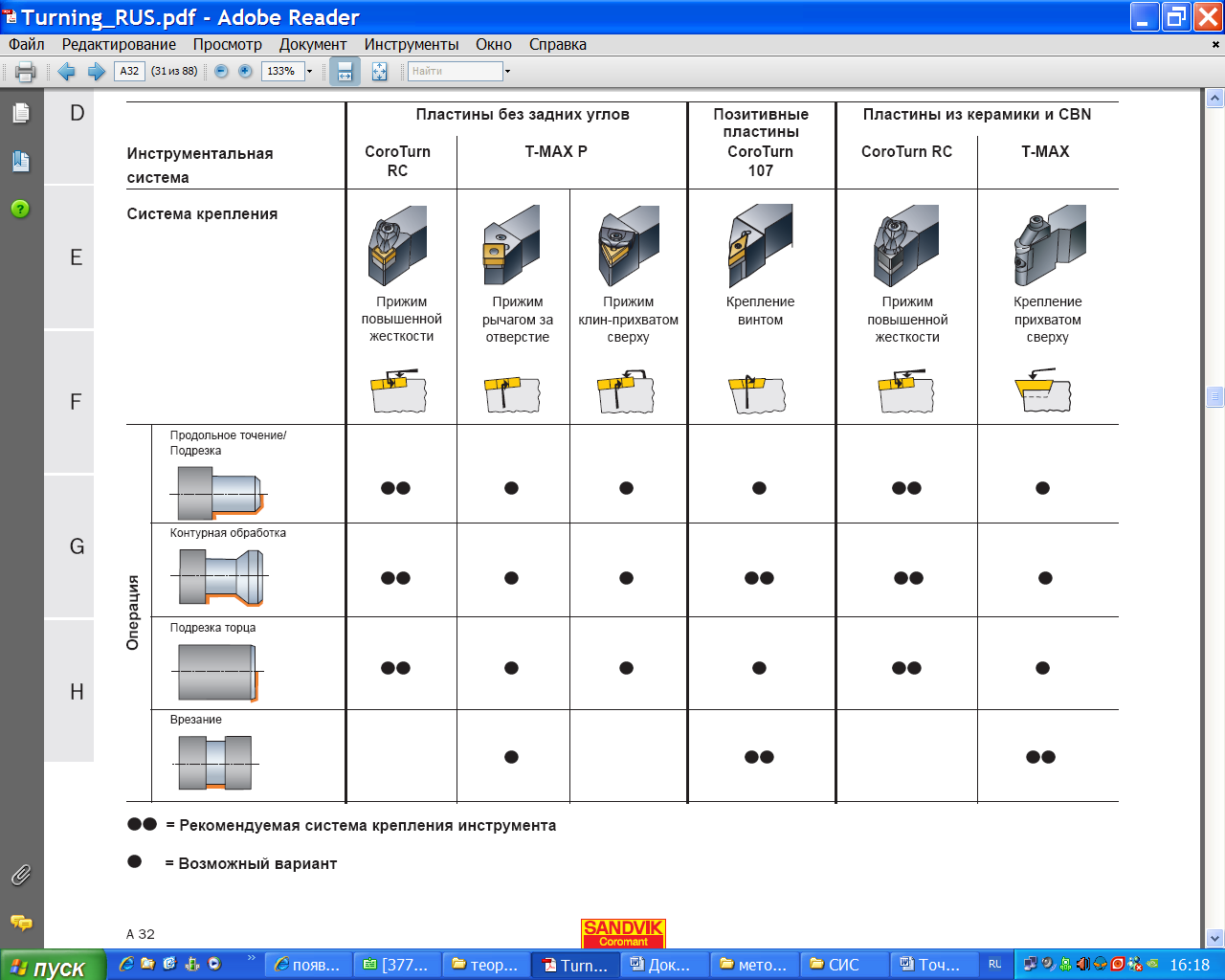Click the 'Рекомендуемая система крепления инструмента' legend text

[x=367, y=825]
